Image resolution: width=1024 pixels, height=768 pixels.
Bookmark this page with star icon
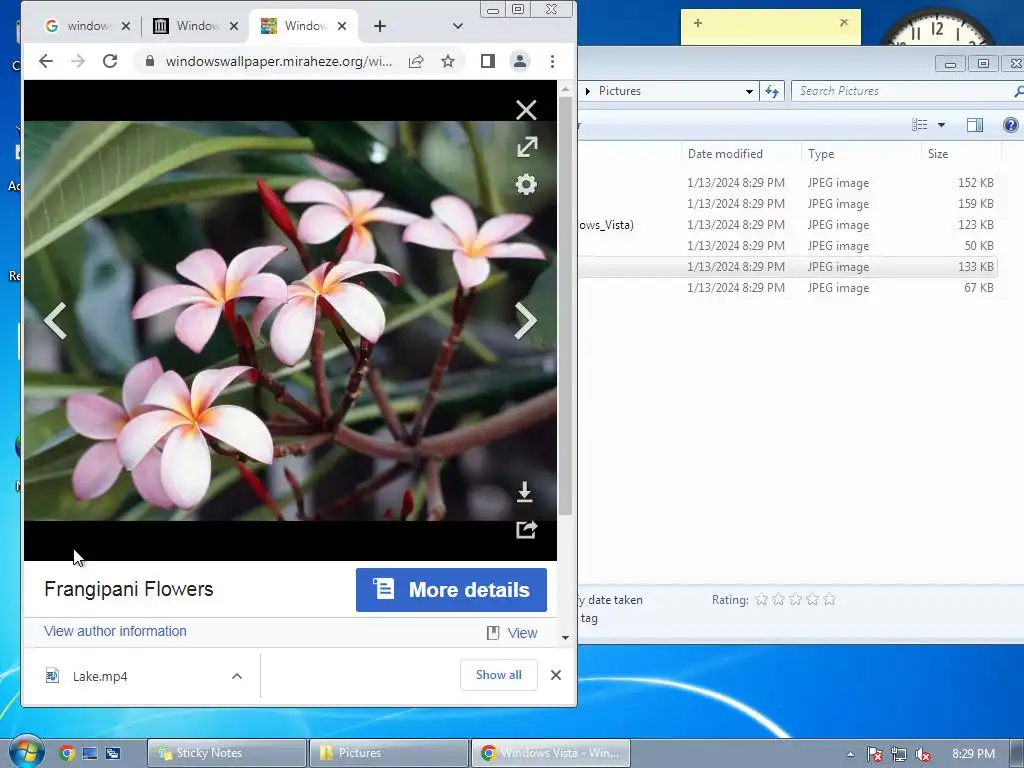click(x=447, y=61)
